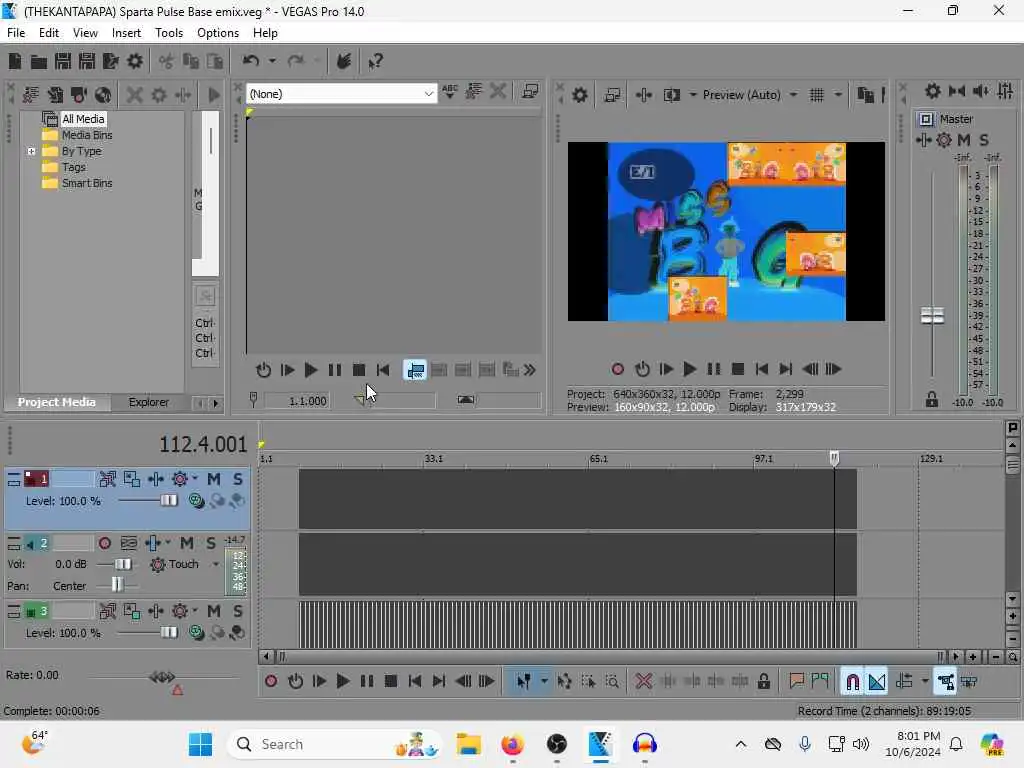The width and height of the screenshot is (1024, 768).
Task: Solo audio track 2
Action: (210, 543)
